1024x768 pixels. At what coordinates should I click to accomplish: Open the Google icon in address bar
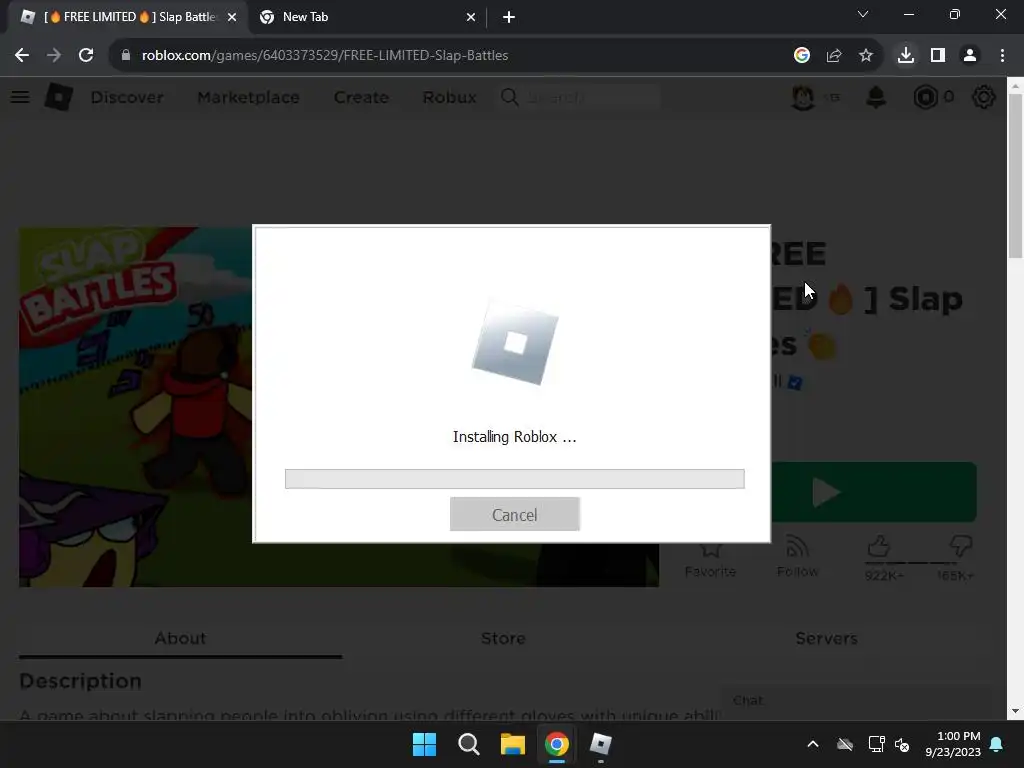coord(802,56)
